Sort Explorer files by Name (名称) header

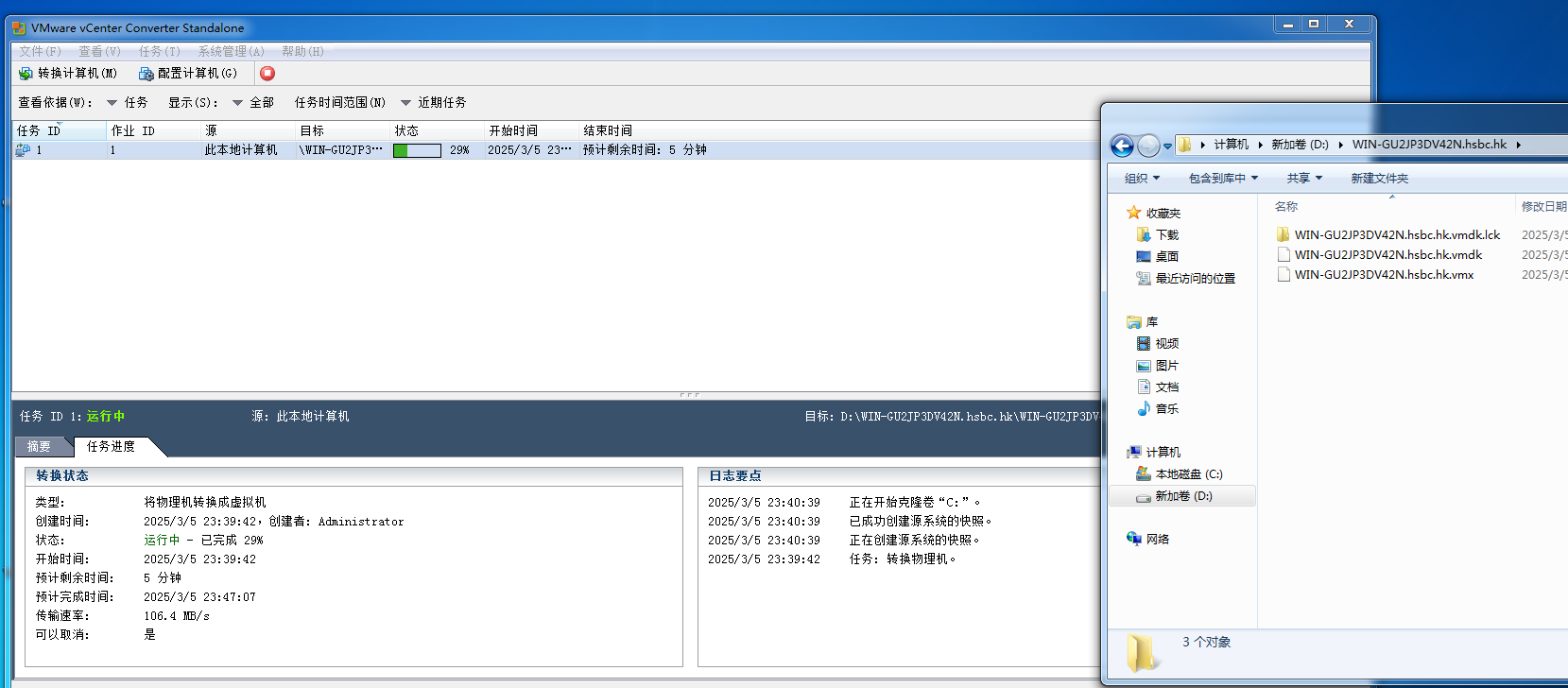coord(1285,206)
